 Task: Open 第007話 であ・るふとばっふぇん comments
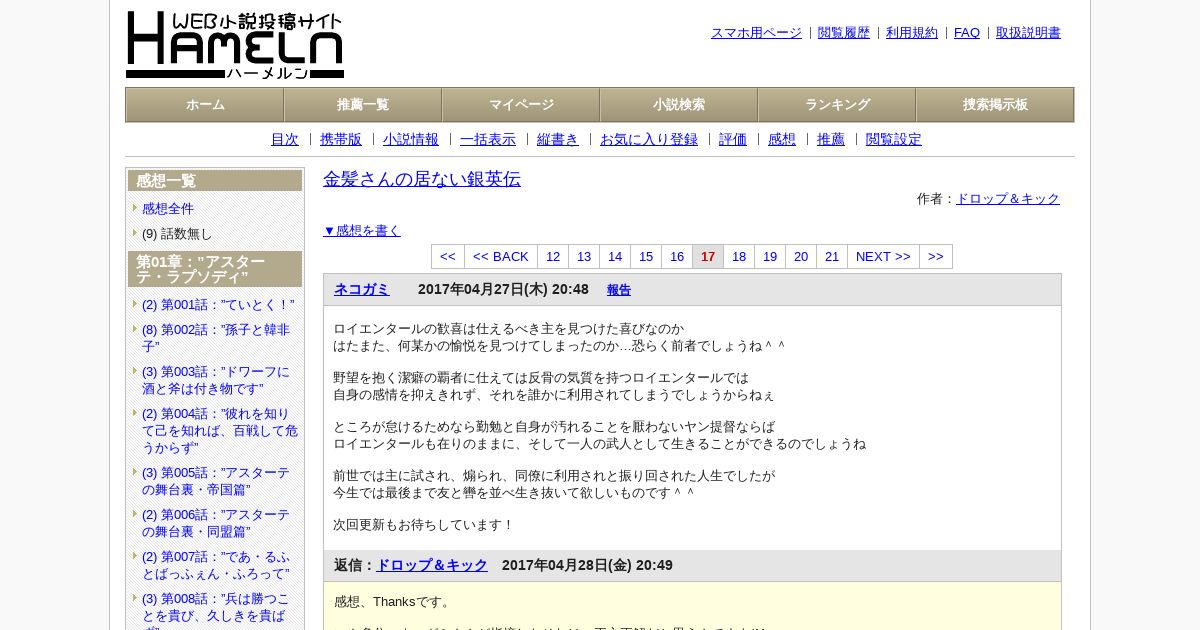coord(216,565)
